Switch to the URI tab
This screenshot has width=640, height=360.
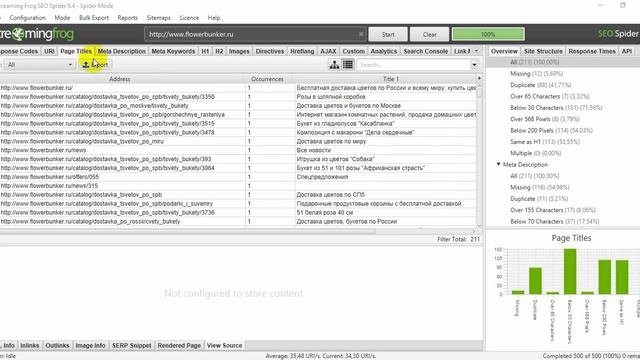tap(49, 51)
